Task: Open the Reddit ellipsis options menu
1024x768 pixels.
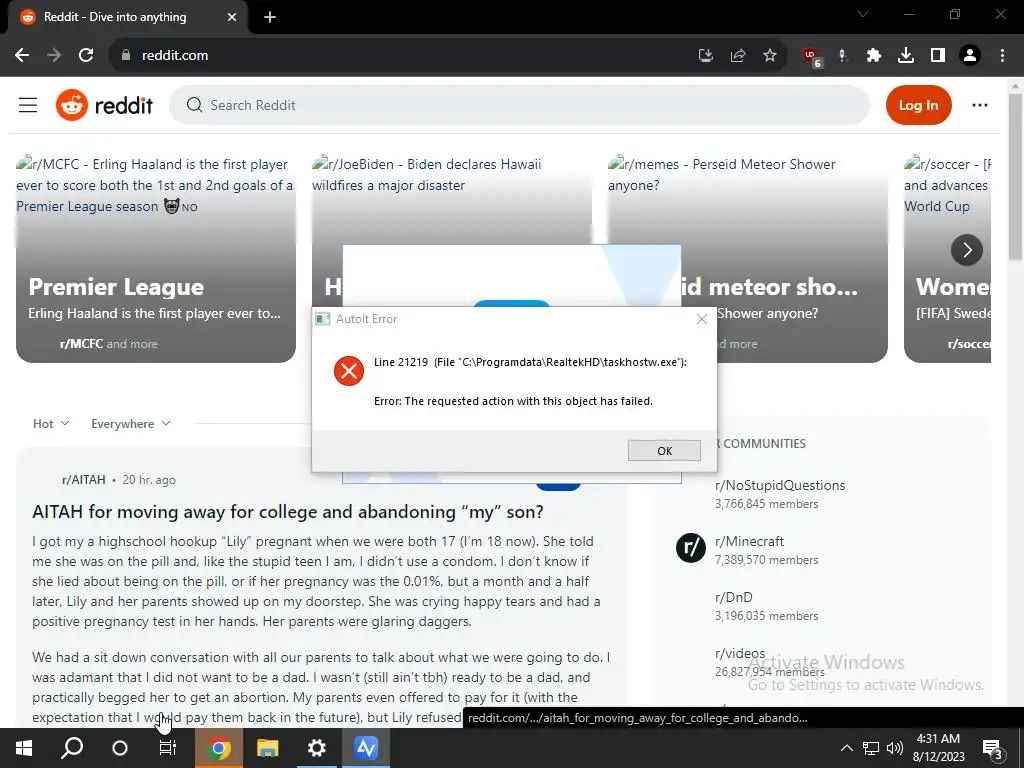Action: (x=980, y=105)
